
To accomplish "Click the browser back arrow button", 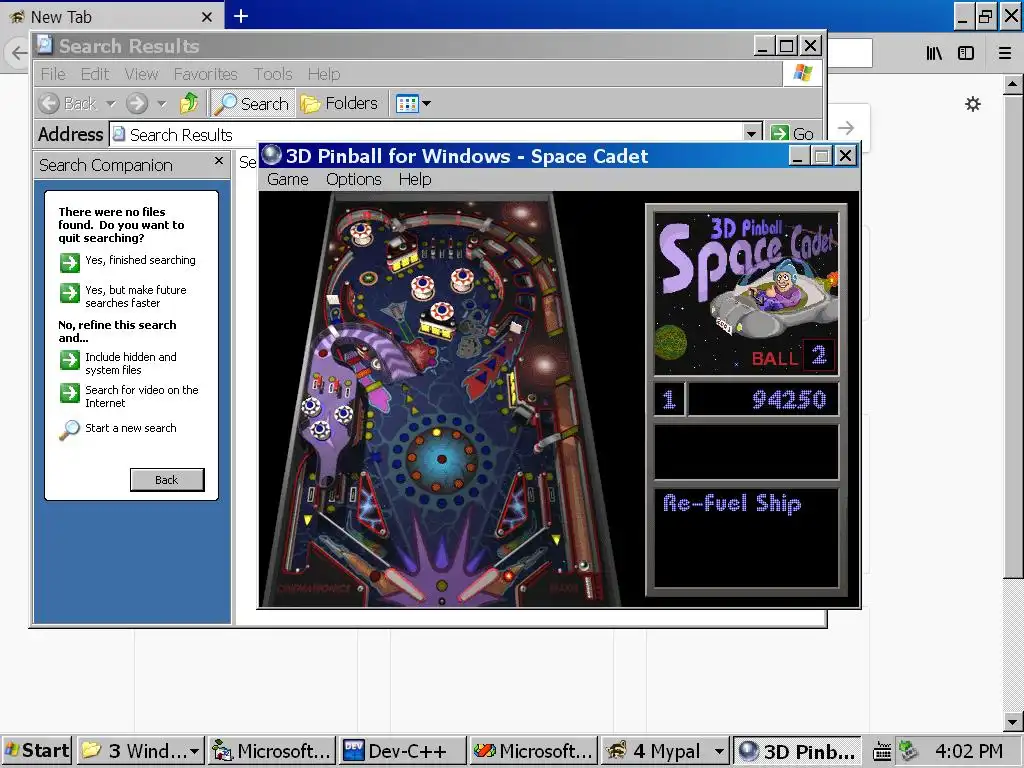I will 18,53.
